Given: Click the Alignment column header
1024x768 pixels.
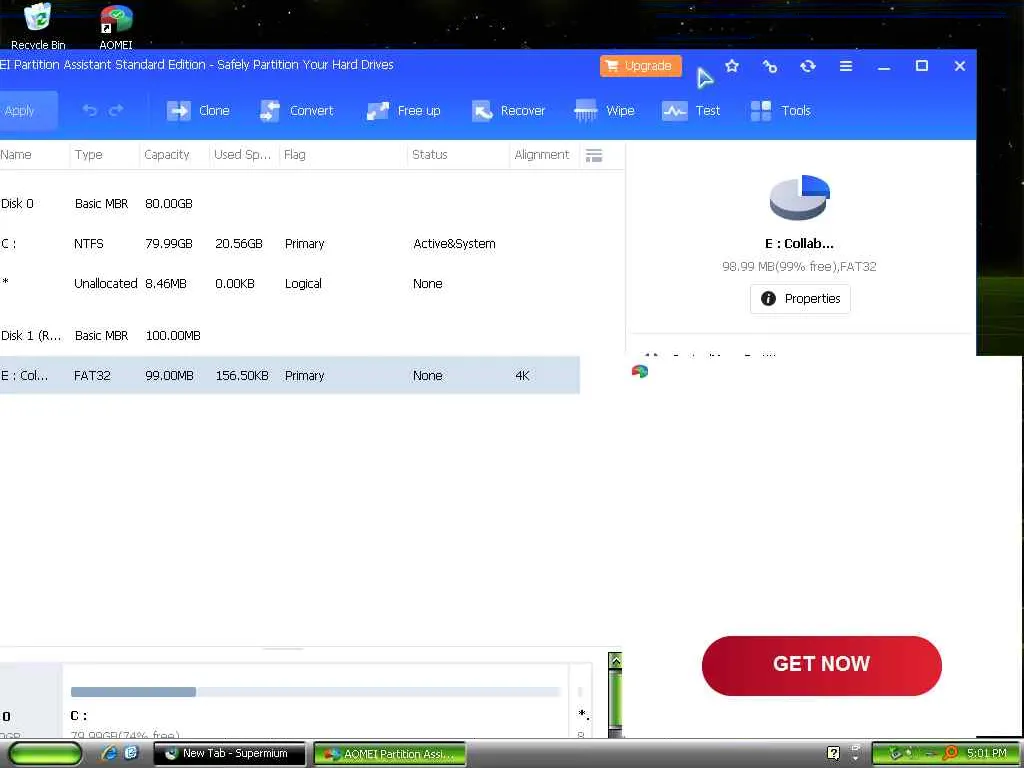Looking at the screenshot, I should pyautogui.click(x=541, y=155).
